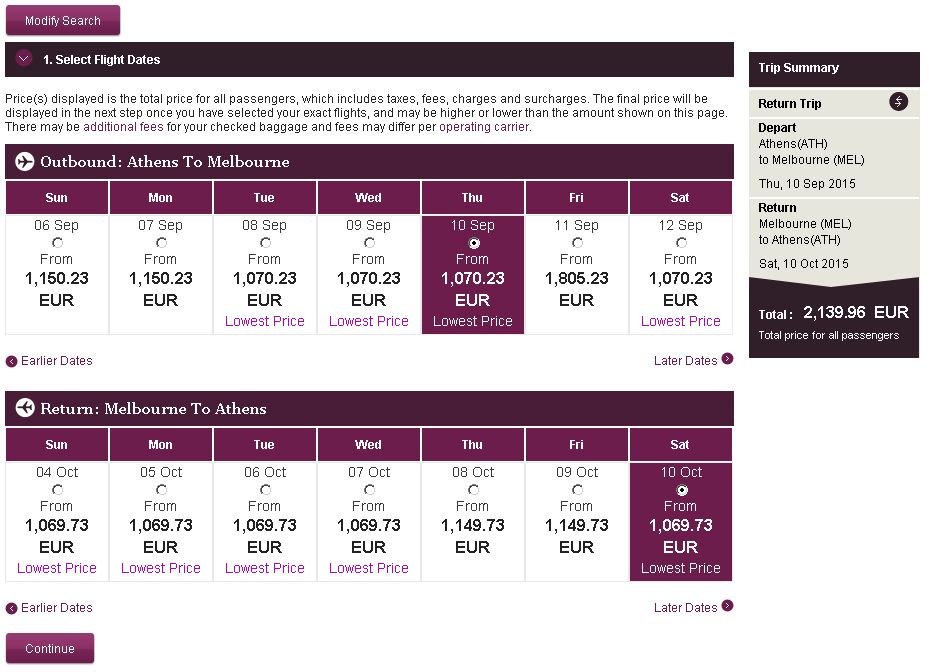The image size is (929, 672).
Task: Open the operating carrier link
Action: pyautogui.click(x=484, y=127)
